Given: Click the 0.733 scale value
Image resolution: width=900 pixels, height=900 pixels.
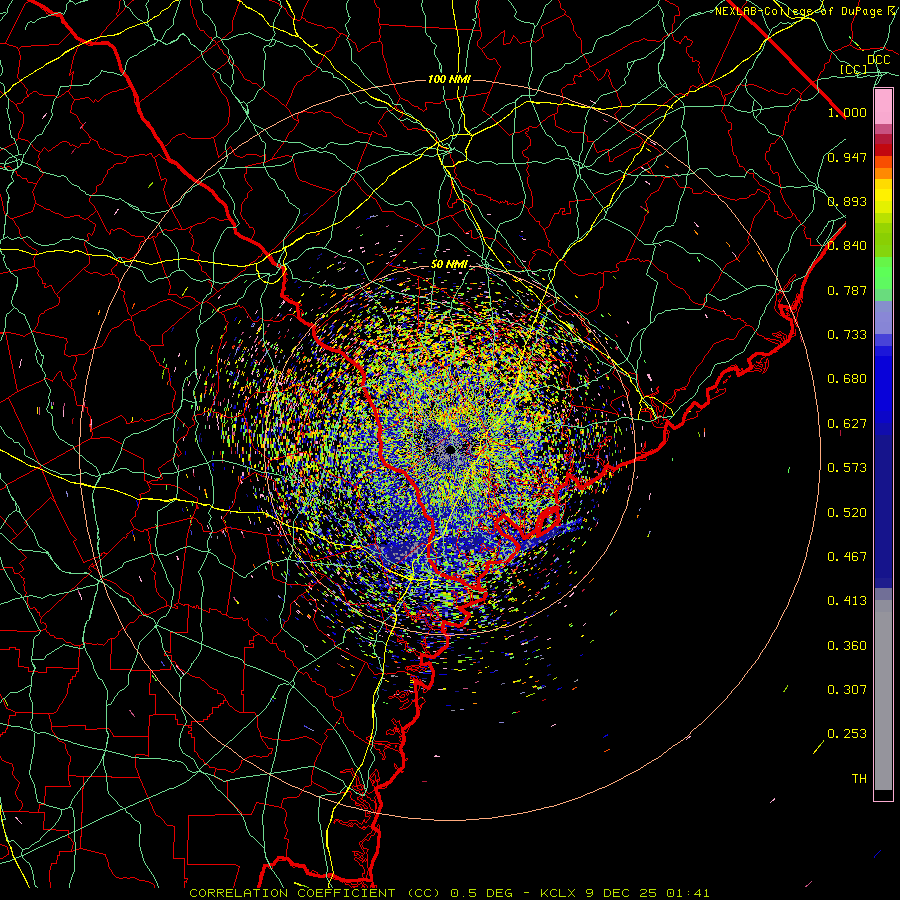Looking at the screenshot, I should pos(847,335).
